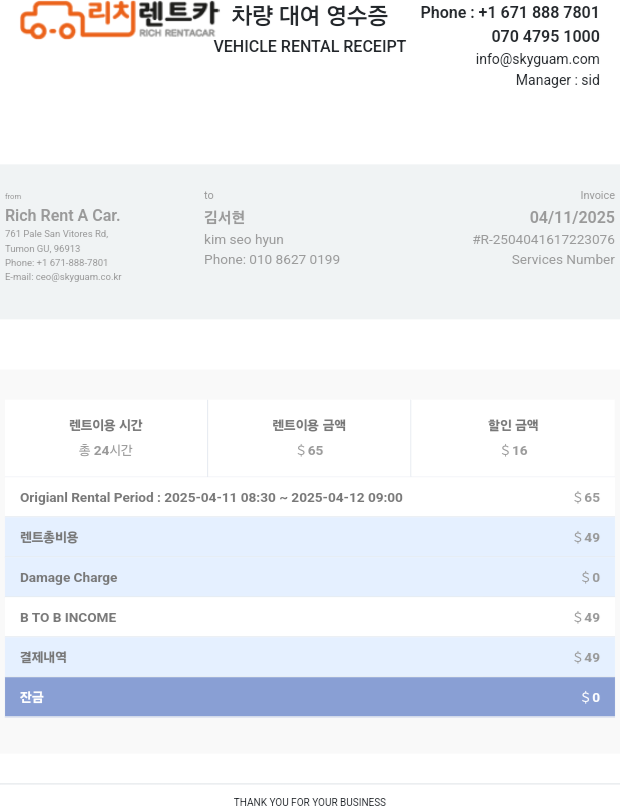Click the info@skyguam.com email address
This screenshot has width=620, height=810.
[x=537, y=59]
